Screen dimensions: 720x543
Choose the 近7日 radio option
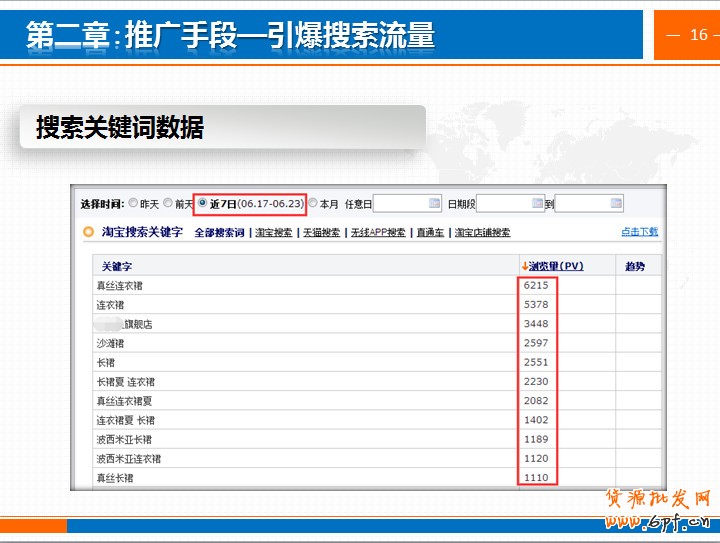[203, 203]
